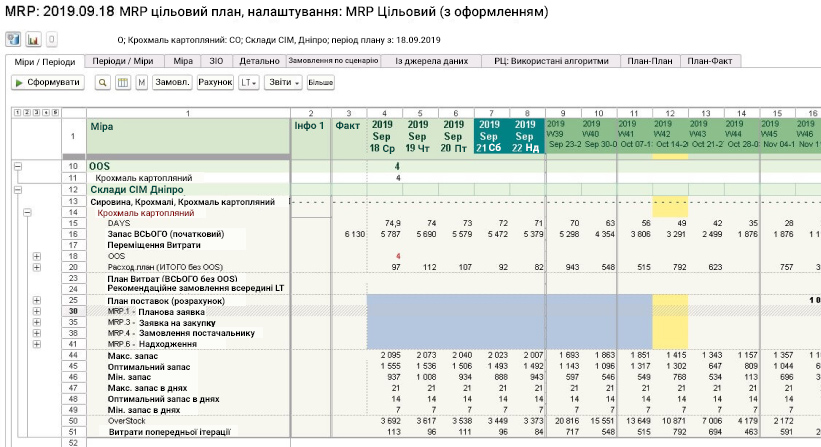Expand the Расход план row 20
821x447 pixels.
pos(37,267)
